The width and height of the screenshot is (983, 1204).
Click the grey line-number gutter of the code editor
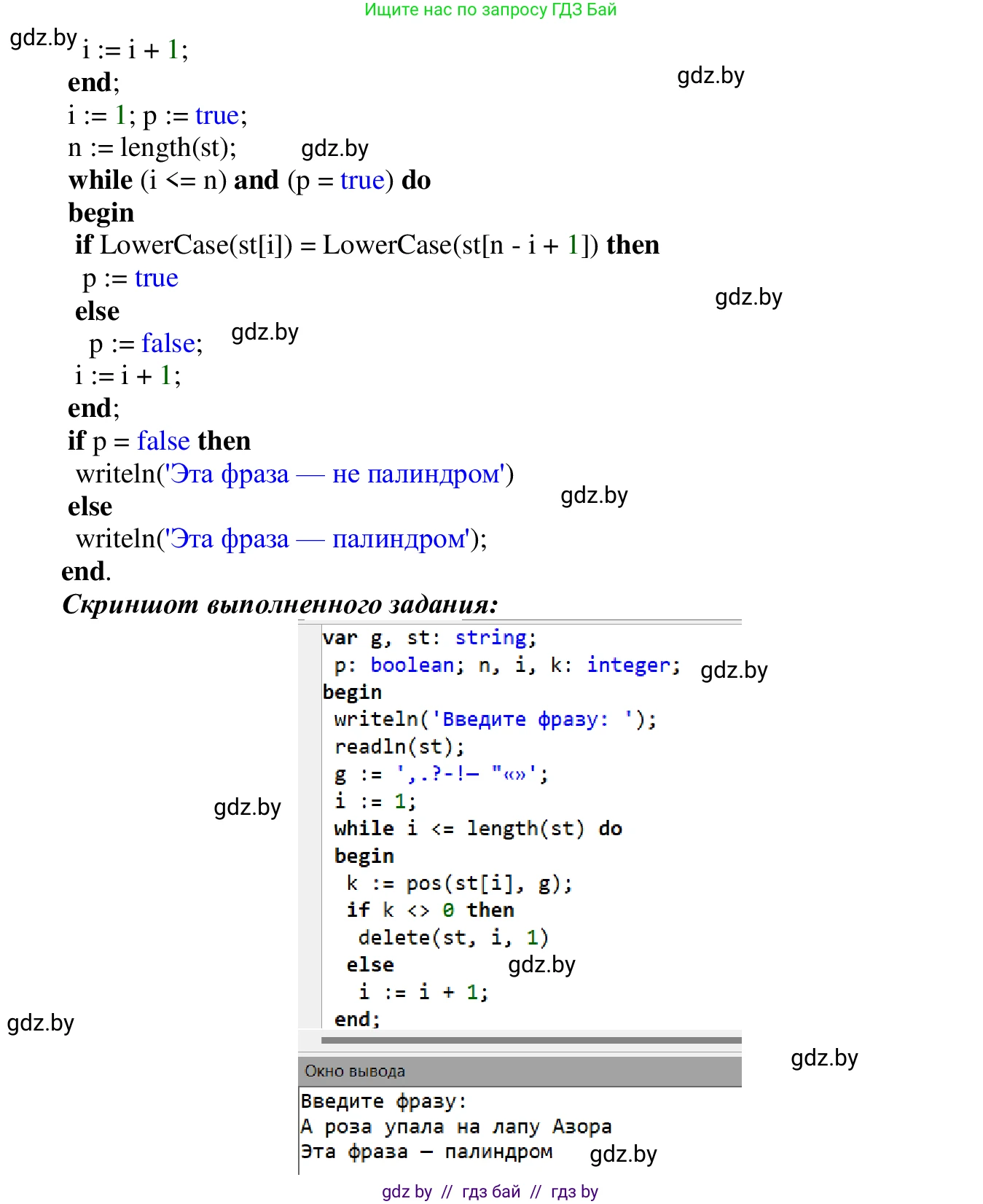(310, 824)
